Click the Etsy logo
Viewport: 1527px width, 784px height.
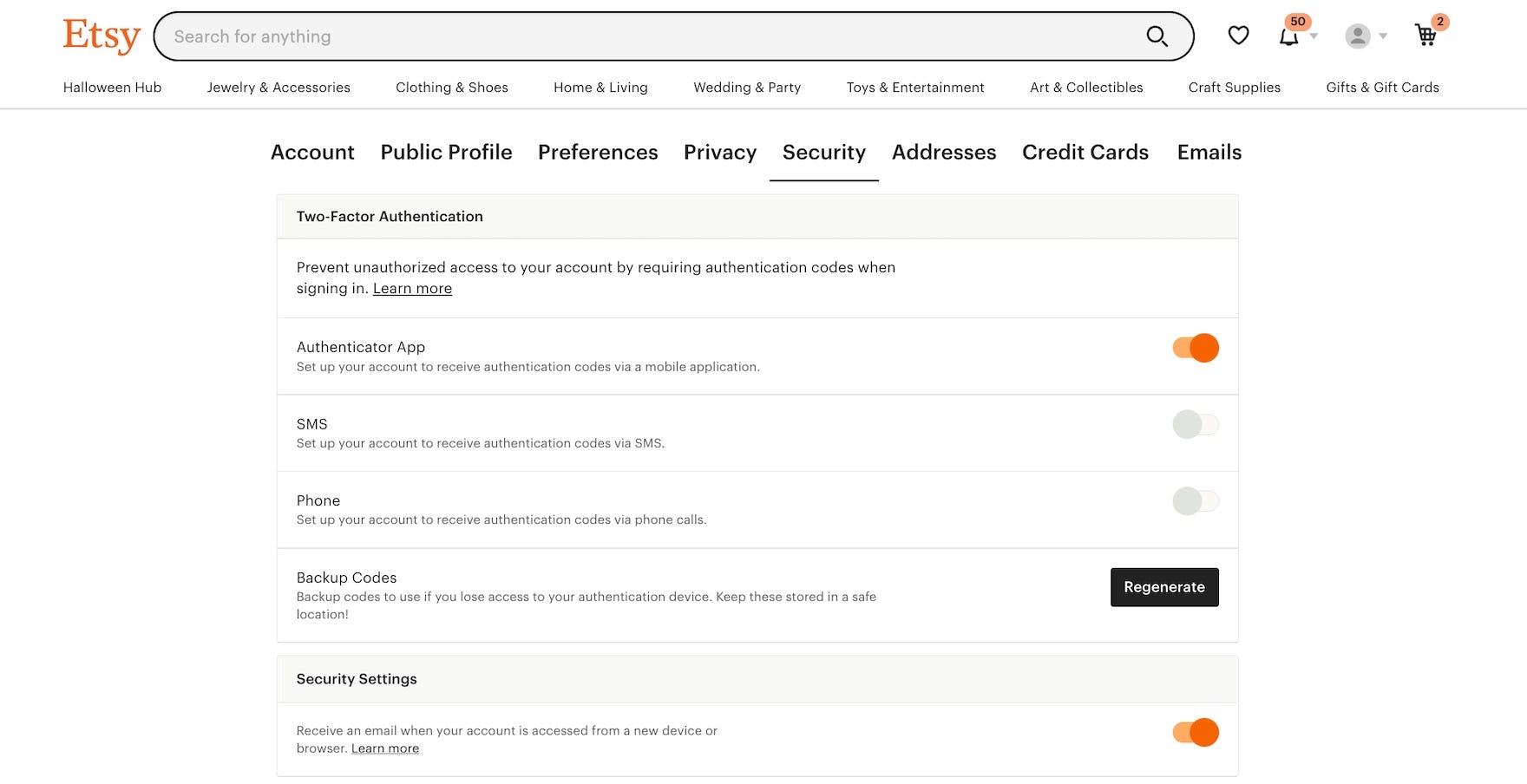click(x=102, y=36)
